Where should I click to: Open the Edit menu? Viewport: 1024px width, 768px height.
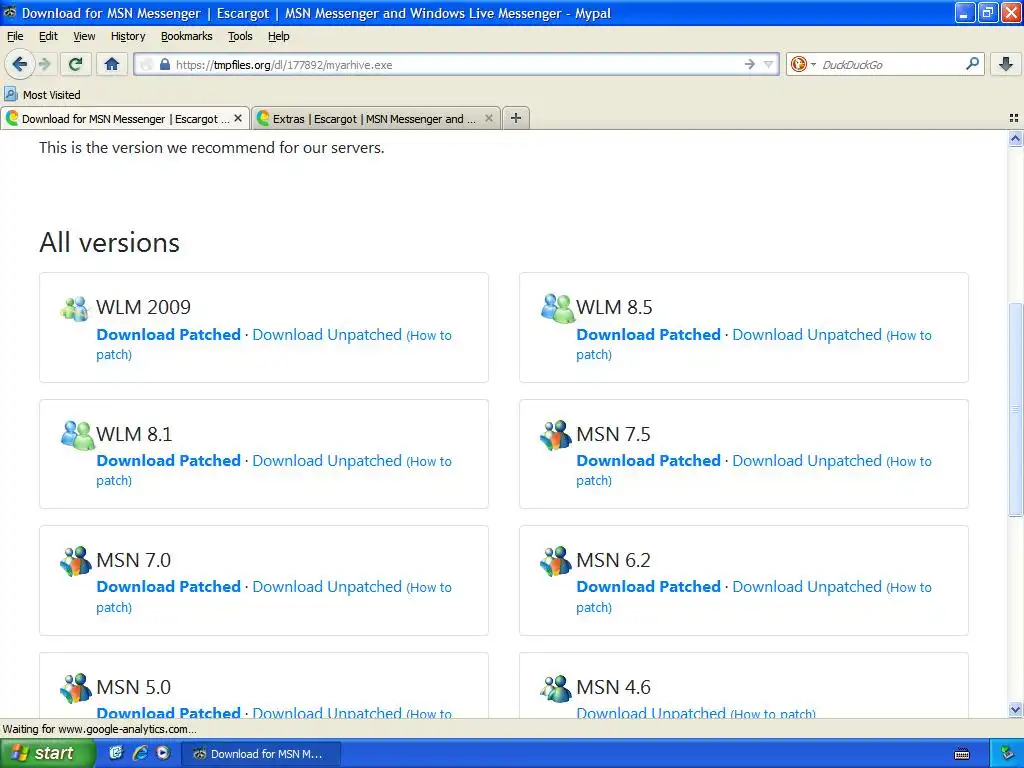tap(48, 36)
